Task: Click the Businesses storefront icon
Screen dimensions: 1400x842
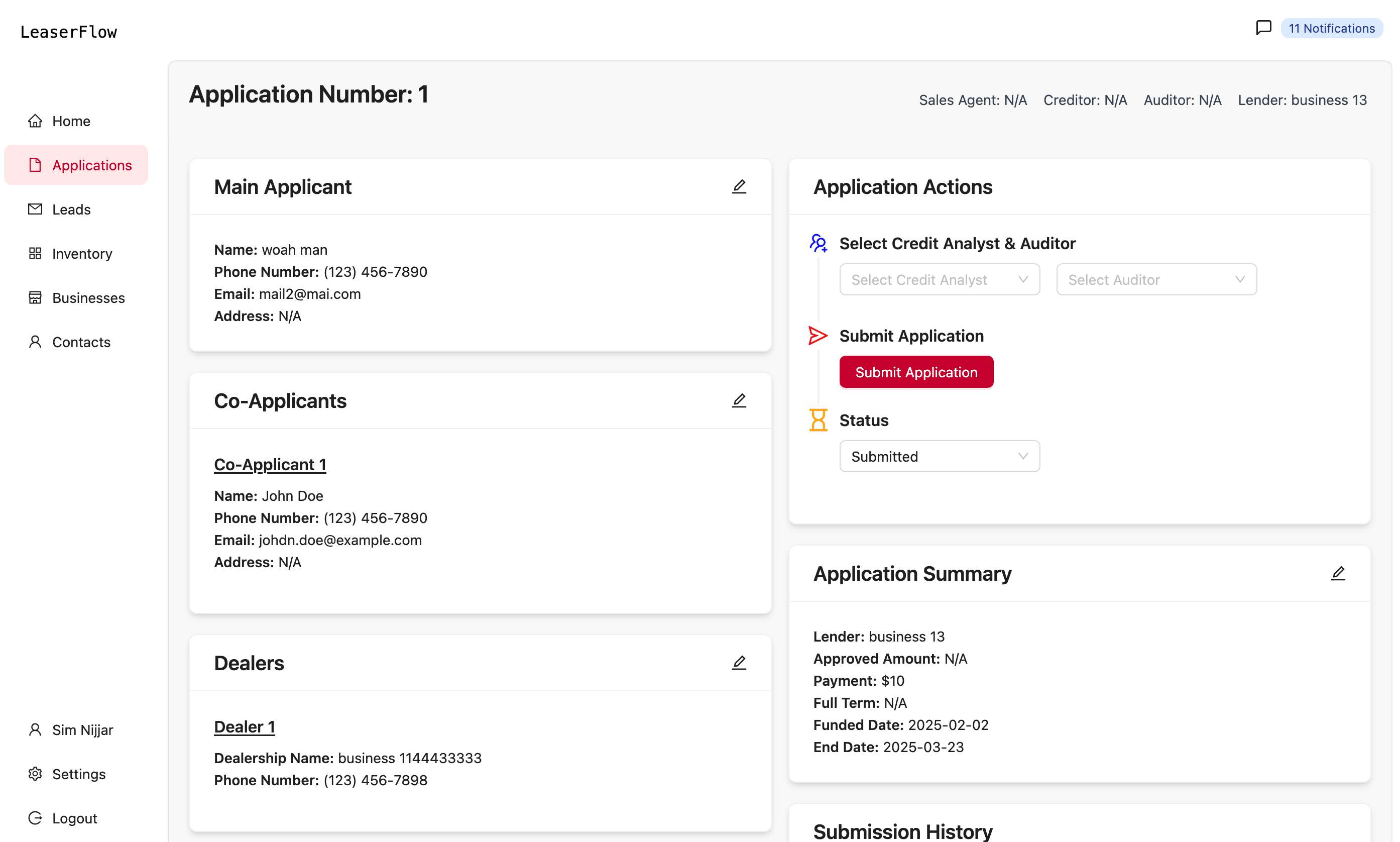Action: pyautogui.click(x=35, y=298)
